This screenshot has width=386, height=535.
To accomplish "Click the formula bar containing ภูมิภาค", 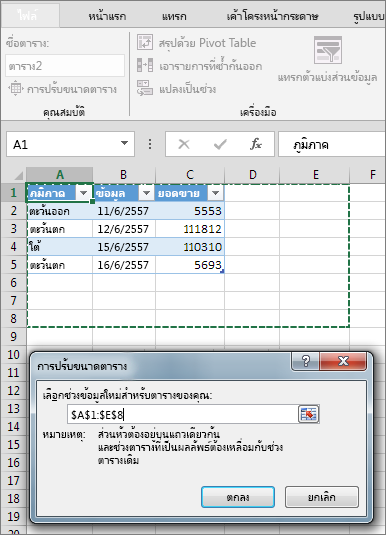I will tap(332, 144).
